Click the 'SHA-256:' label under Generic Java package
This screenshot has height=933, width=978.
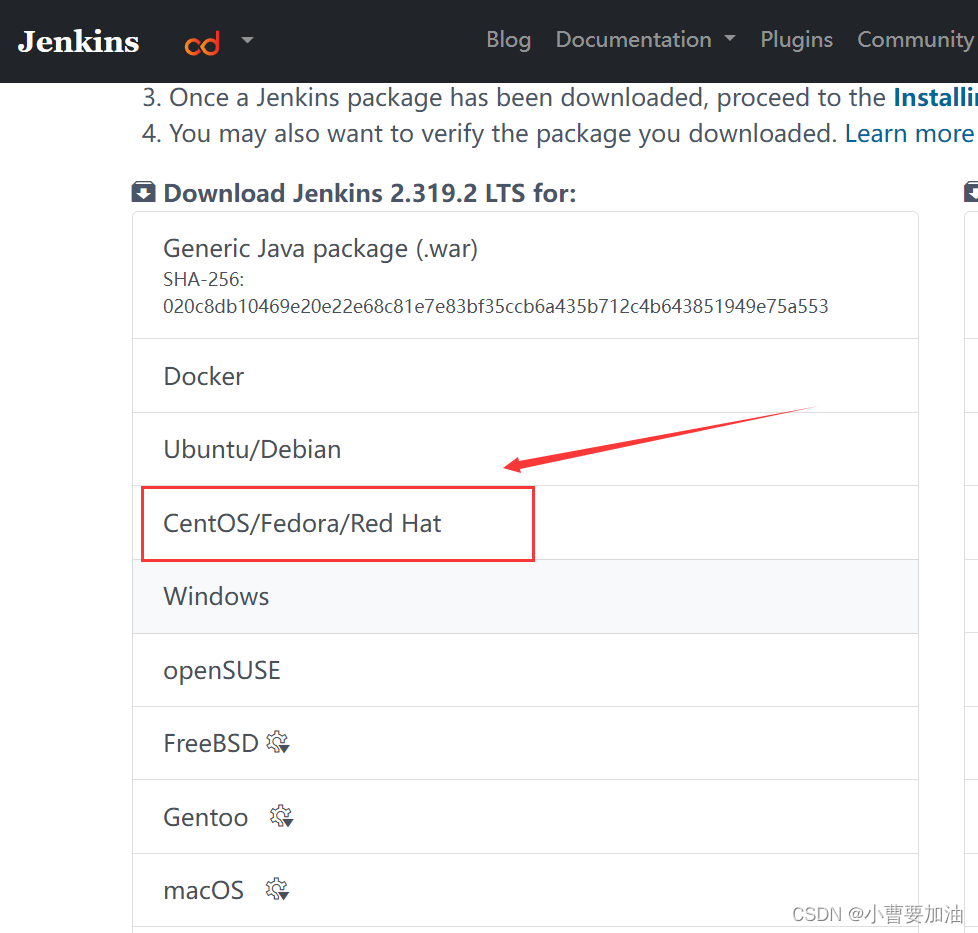point(203,279)
